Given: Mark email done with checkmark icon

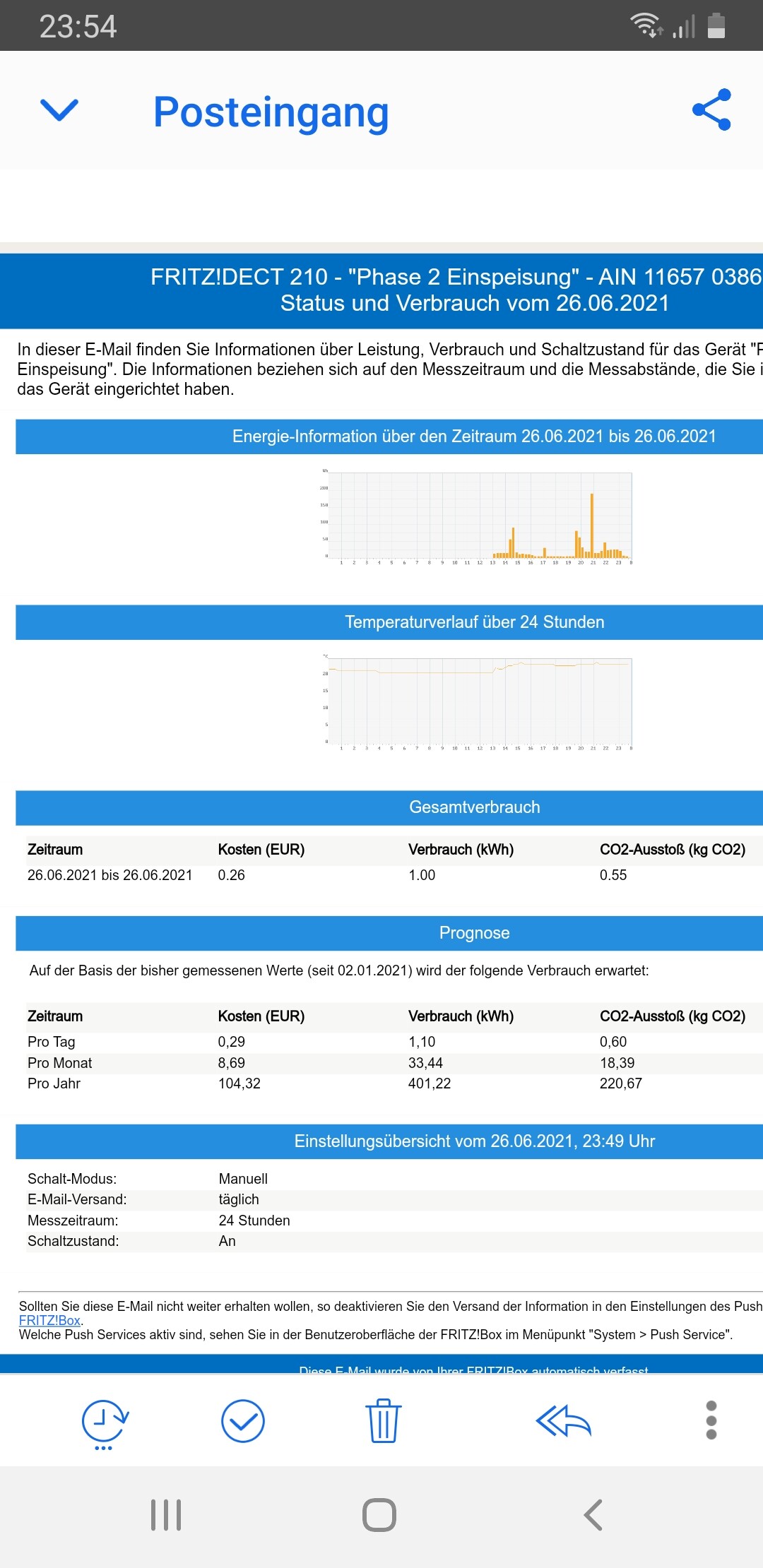Looking at the screenshot, I should click(x=243, y=1421).
